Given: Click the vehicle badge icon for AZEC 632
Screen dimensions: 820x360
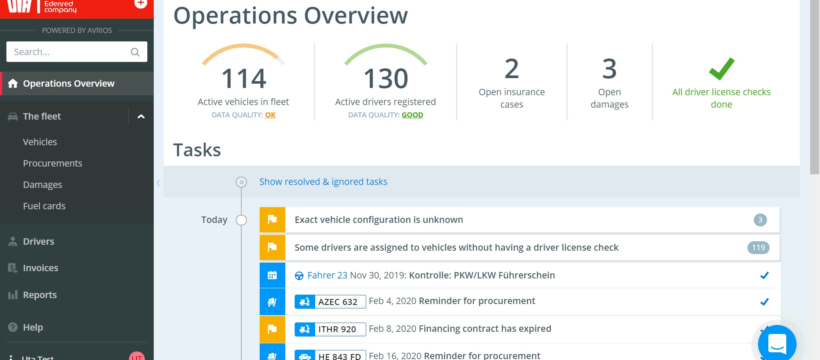Looking at the screenshot, I should tap(304, 302).
